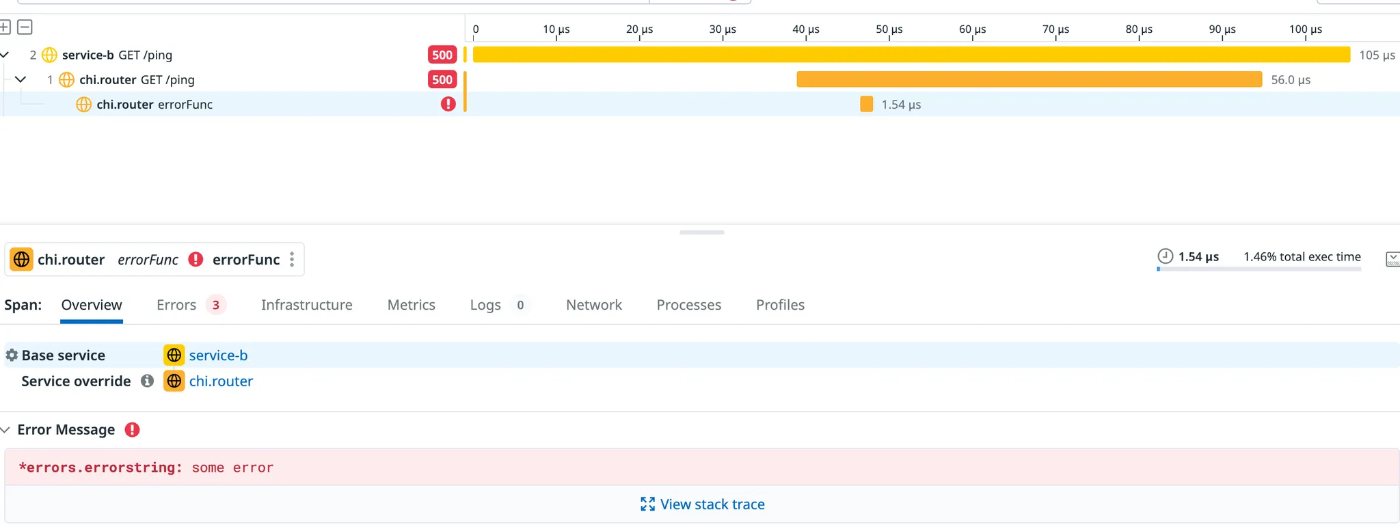Click the 1.46% total exec time text
The width and height of the screenshot is (1400, 525).
[1302, 257]
